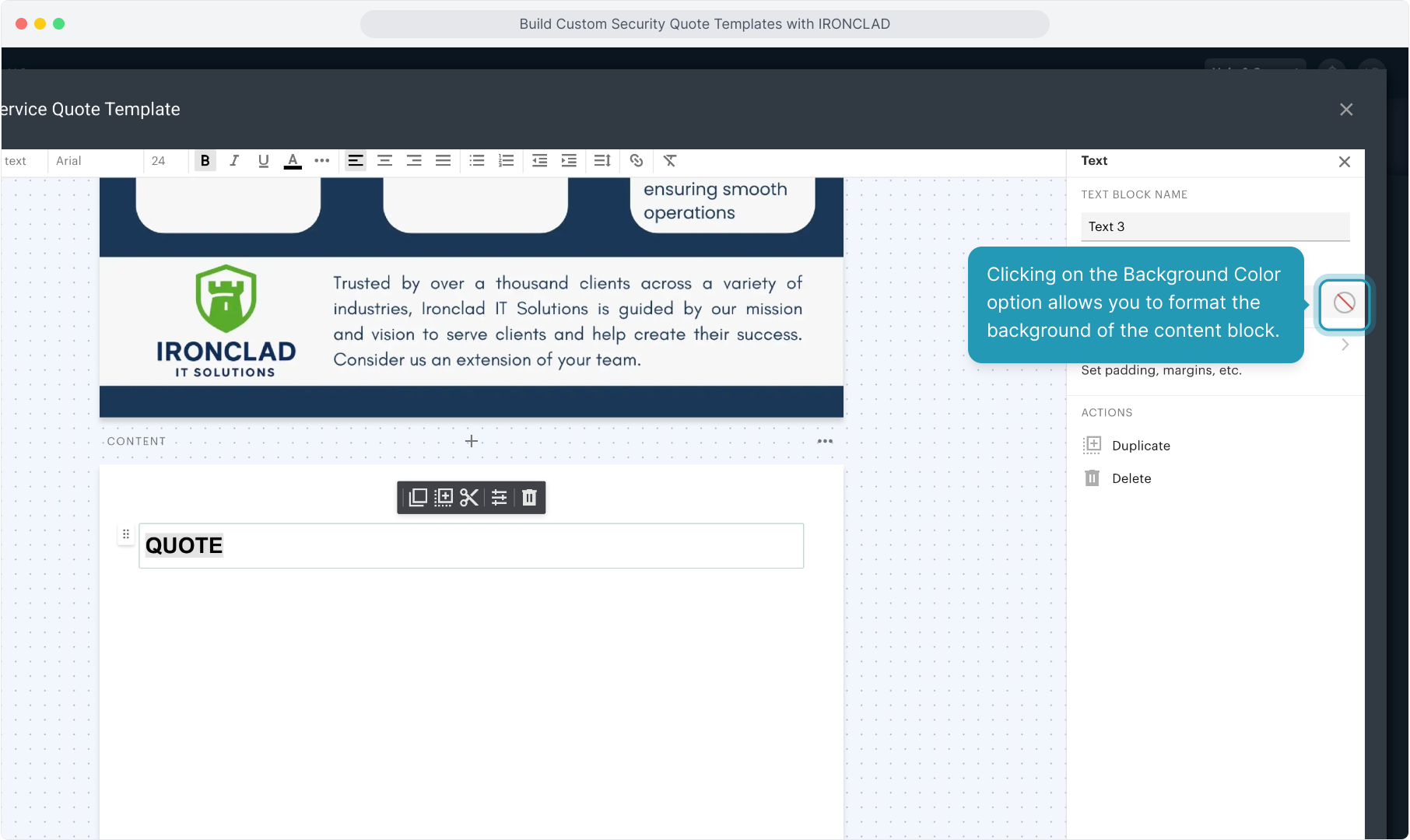The image size is (1410, 840).
Task: Expand more text formatting options ellipsis
Action: (322, 161)
